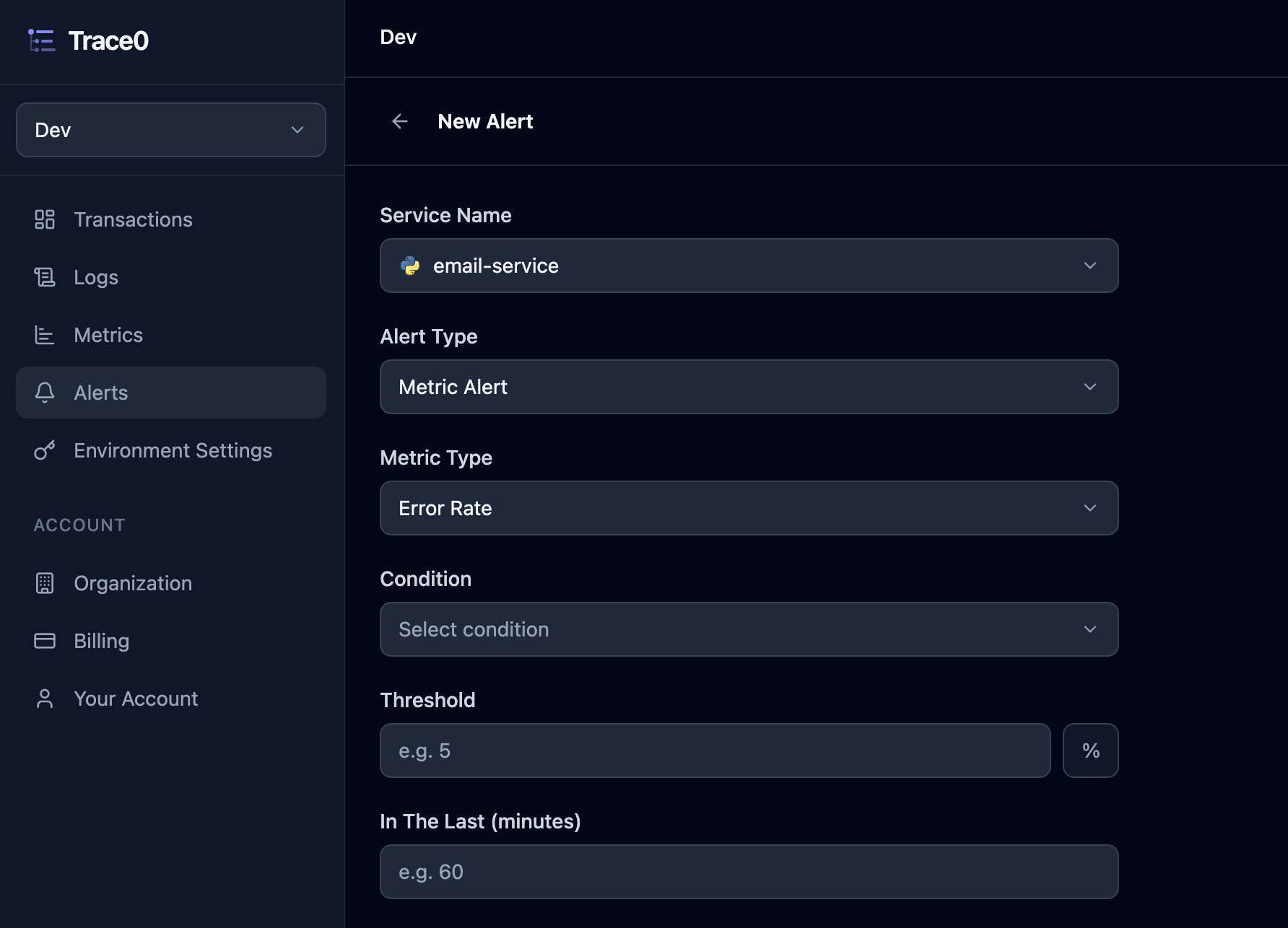Click the Your Account person icon
This screenshot has width=1288, height=928.
[x=45, y=699]
